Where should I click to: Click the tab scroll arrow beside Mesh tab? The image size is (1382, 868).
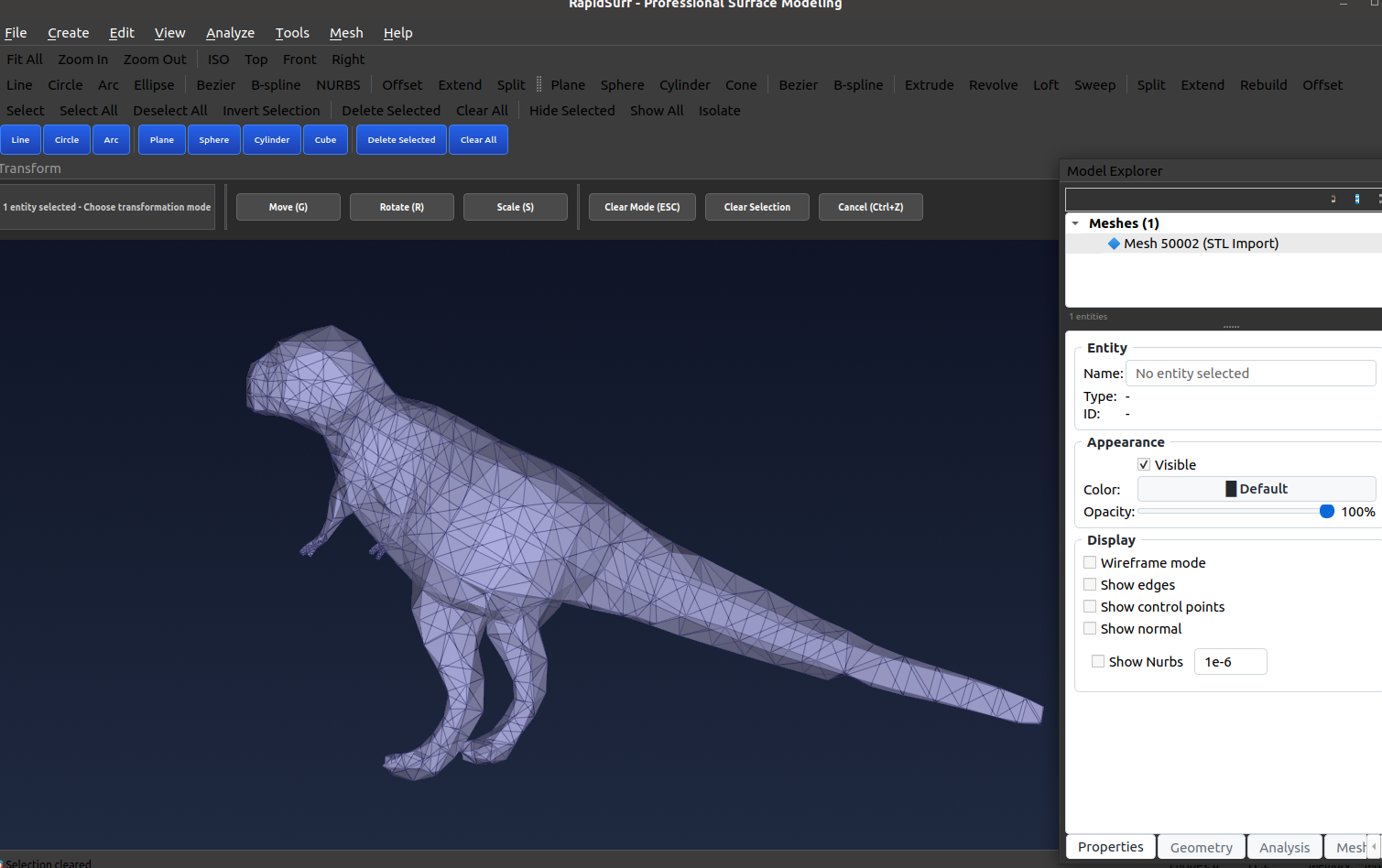coord(1376,846)
